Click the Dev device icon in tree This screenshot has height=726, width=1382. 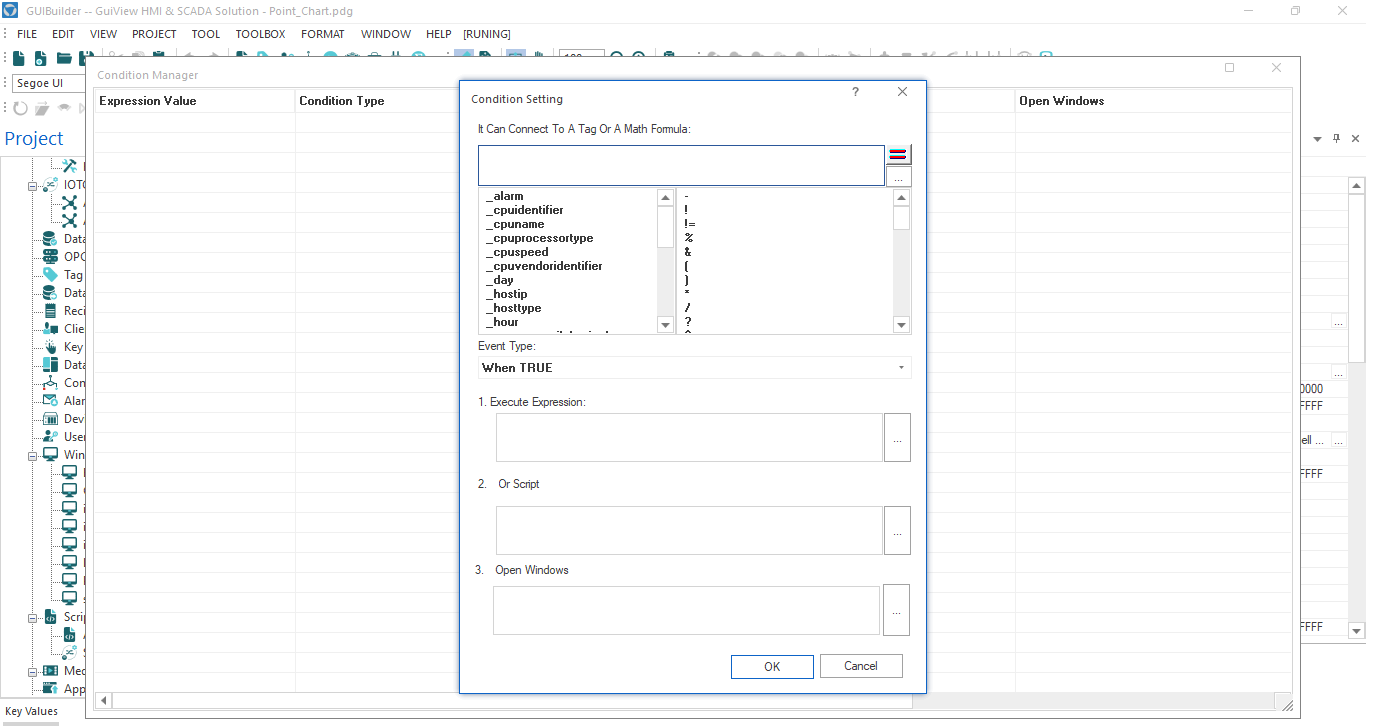(x=49, y=419)
